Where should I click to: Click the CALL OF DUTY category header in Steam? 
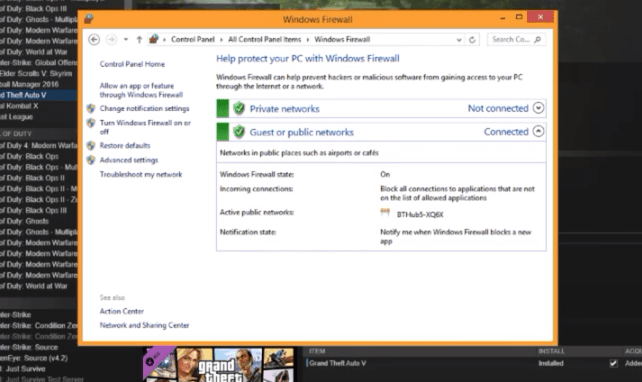point(16,134)
